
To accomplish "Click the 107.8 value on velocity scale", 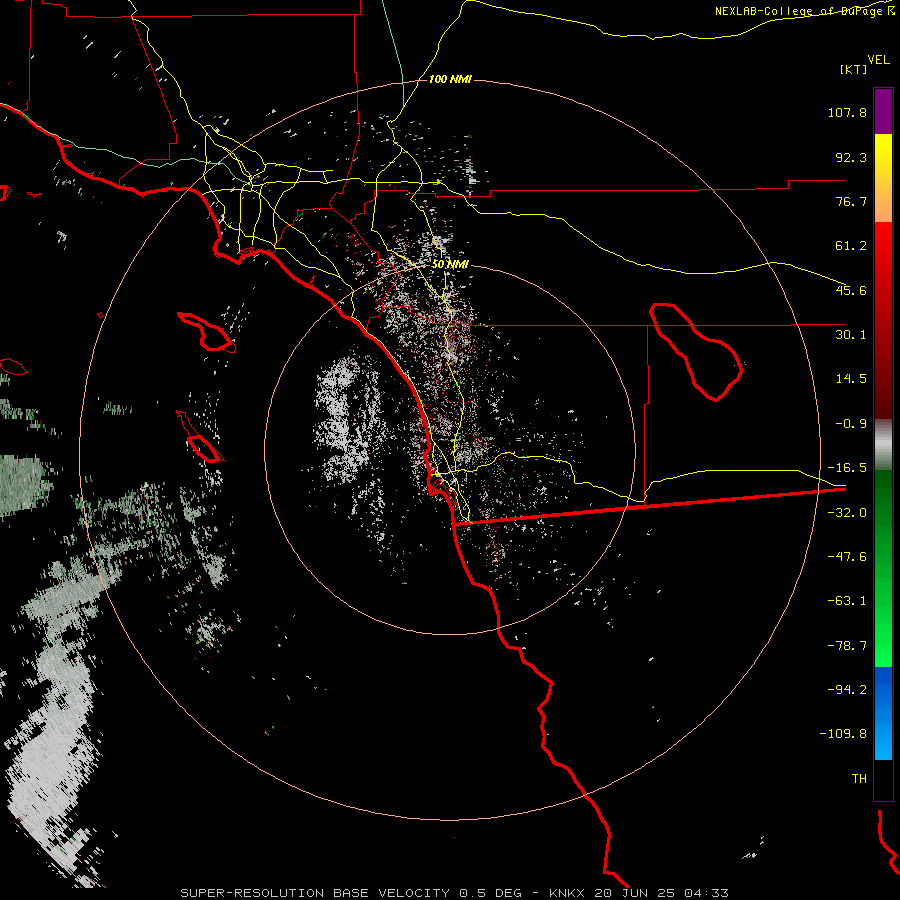I will click(x=847, y=112).
